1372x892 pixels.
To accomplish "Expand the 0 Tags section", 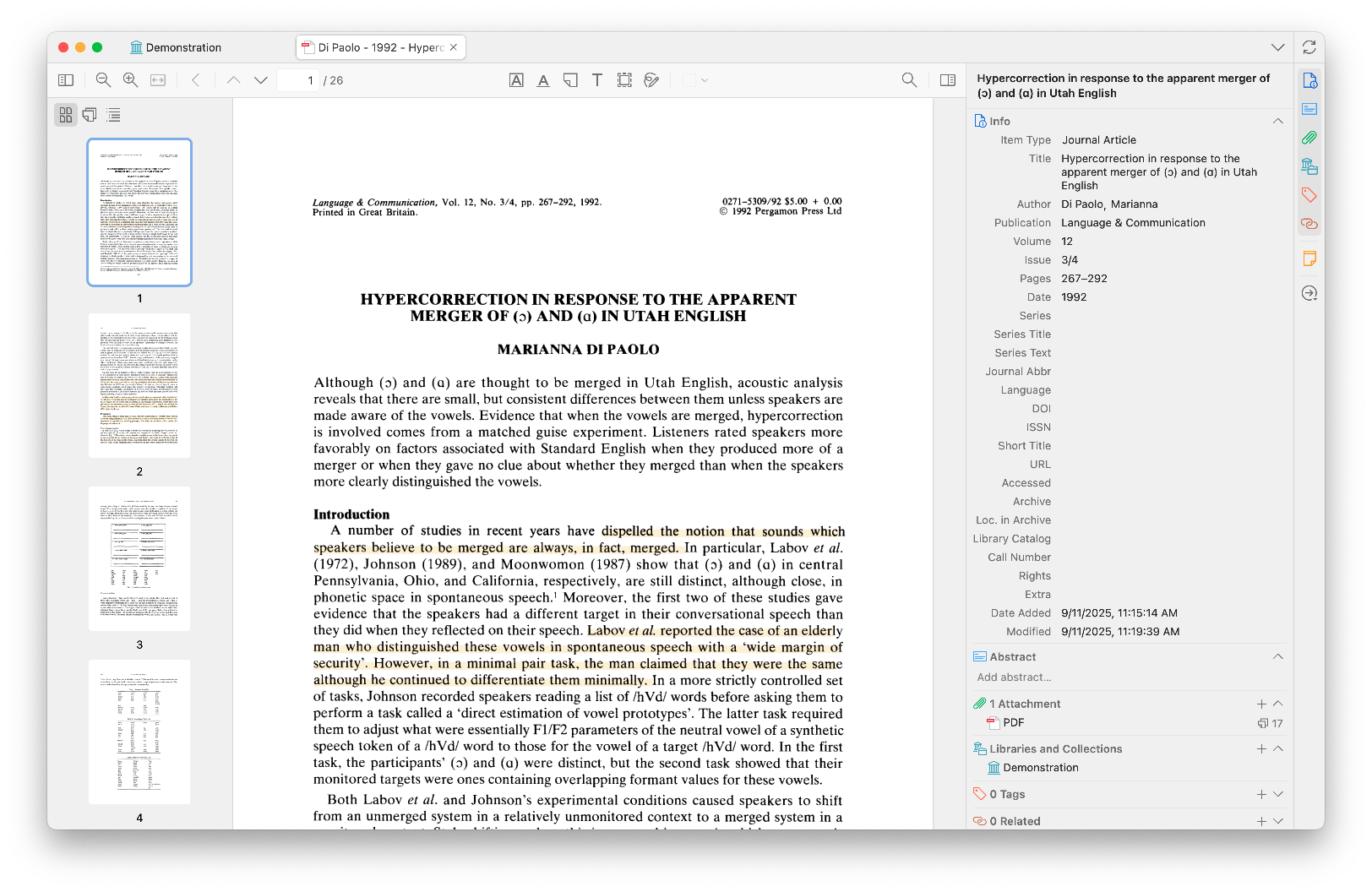I will tap(1277, 794).
